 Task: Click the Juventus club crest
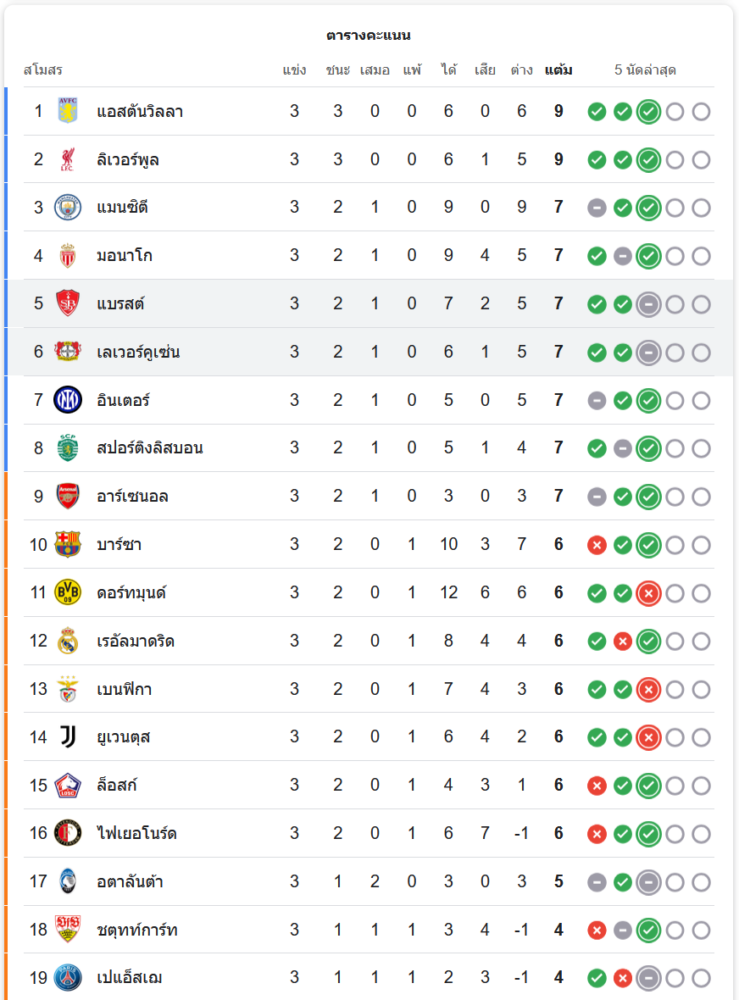click(x=67, y=737)
